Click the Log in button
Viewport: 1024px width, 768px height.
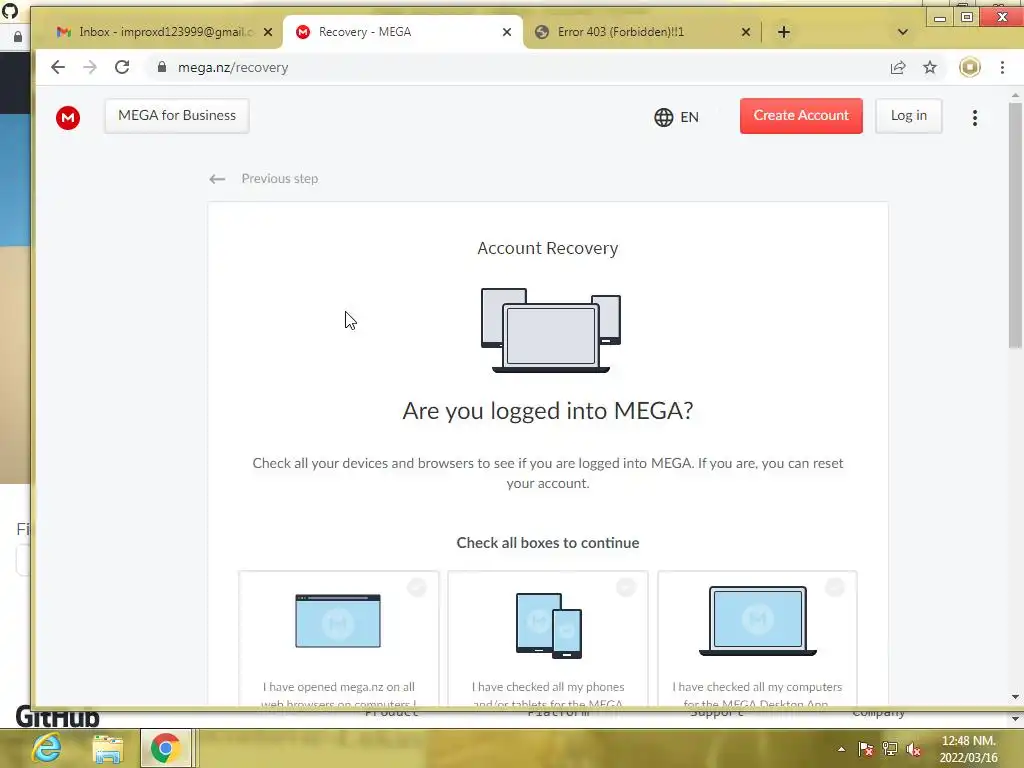tap(908, 116)
